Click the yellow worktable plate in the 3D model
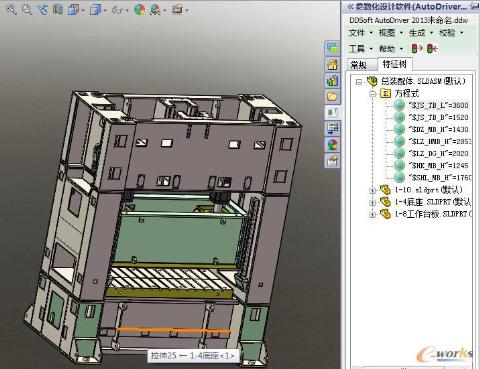 (x=168, y=293)
